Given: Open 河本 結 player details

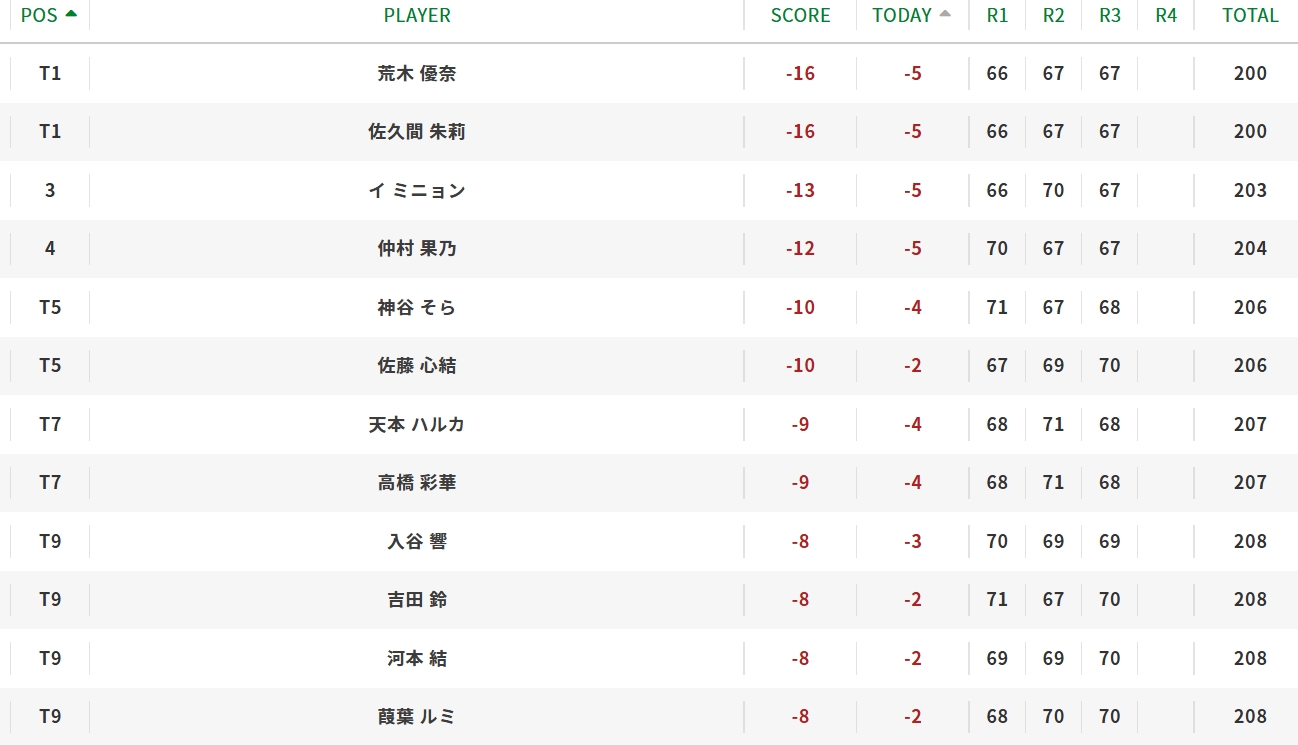Looking at the screenshot, I should click(417, 658).
